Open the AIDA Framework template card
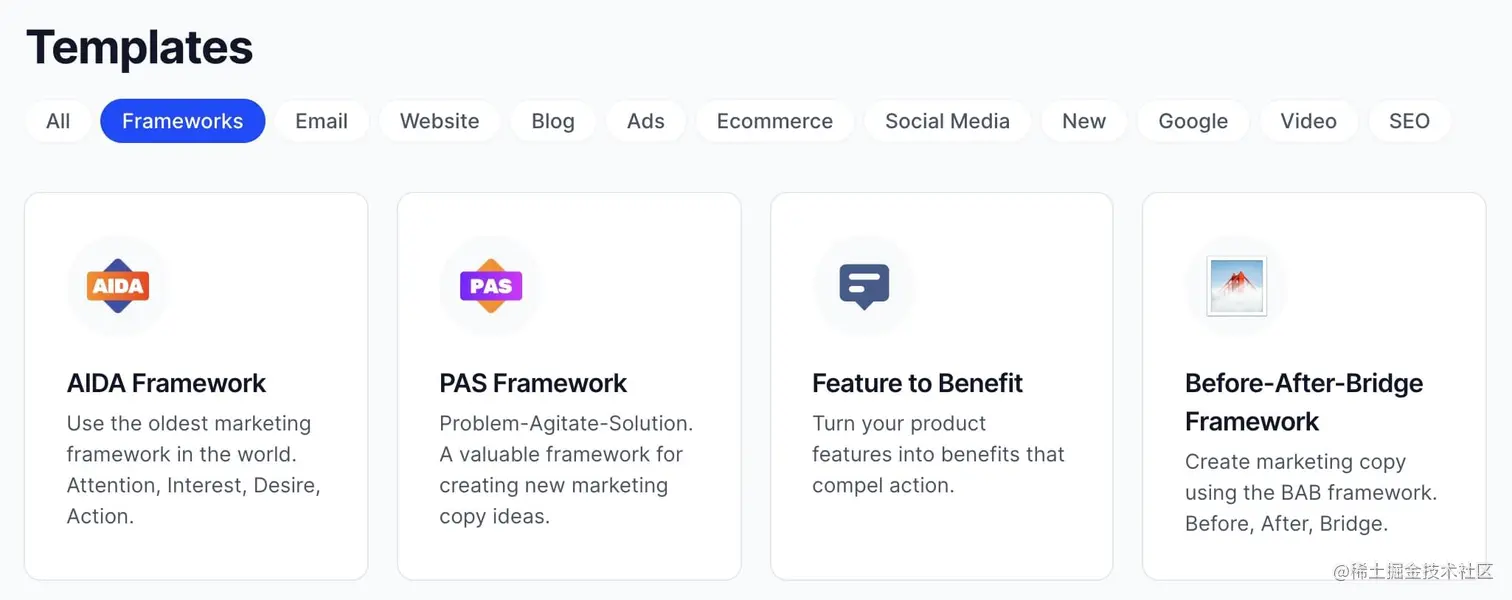Viewport: 1512px width, 600px height. tap(196, 385)
